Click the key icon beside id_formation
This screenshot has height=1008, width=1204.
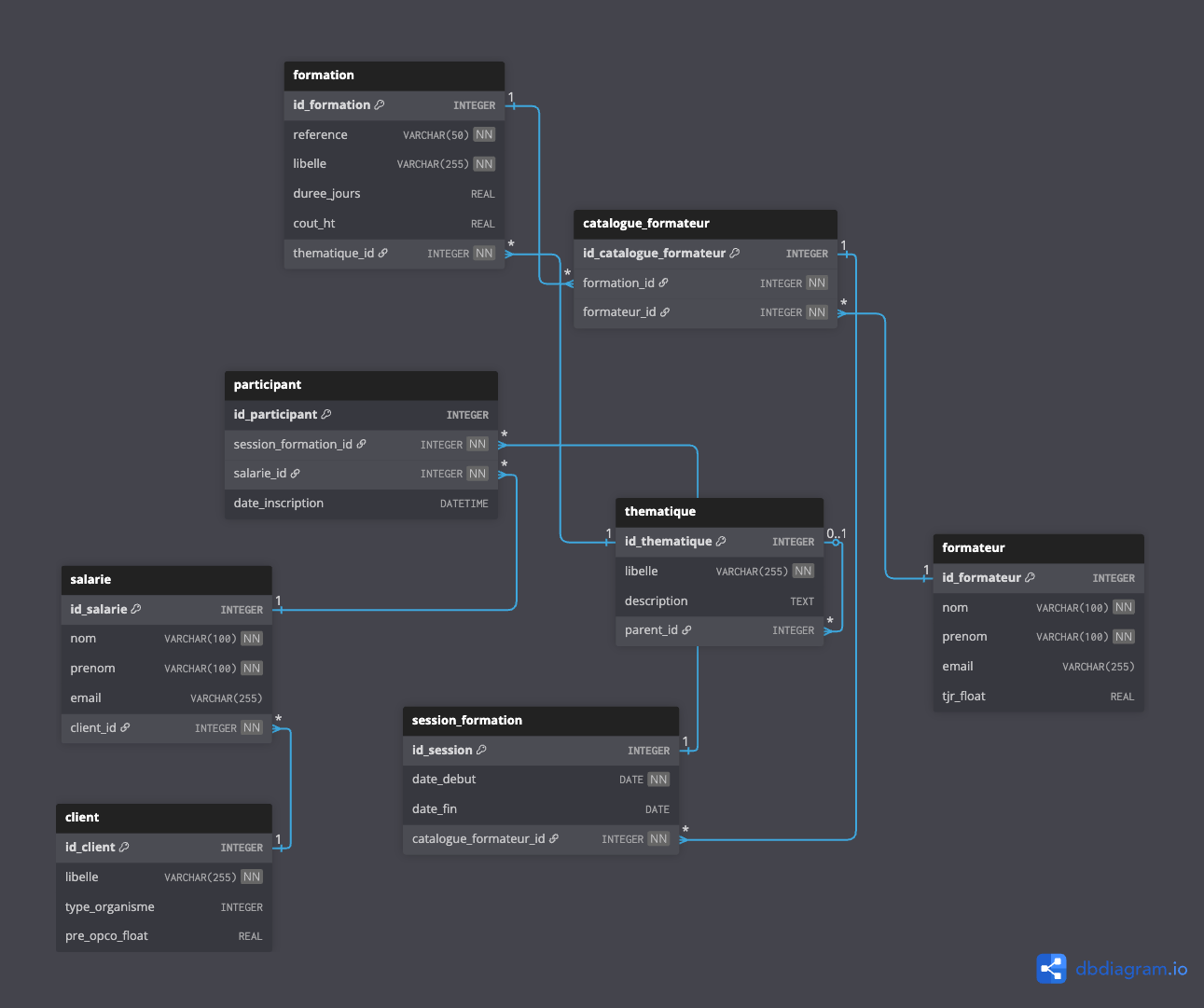[x=380, y=105]
